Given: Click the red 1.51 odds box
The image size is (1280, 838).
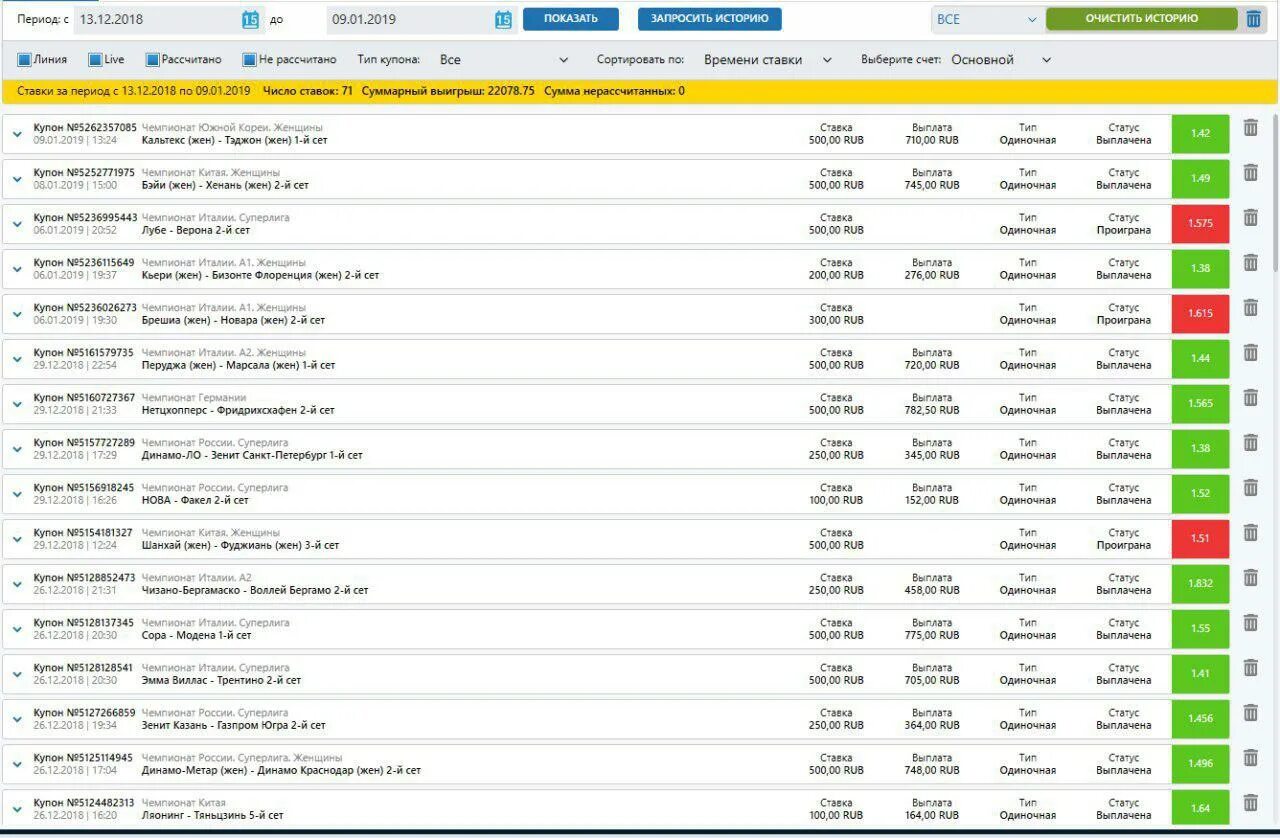Looking at the screenshot, I should pyautogui.click(x=1201, y=539).
